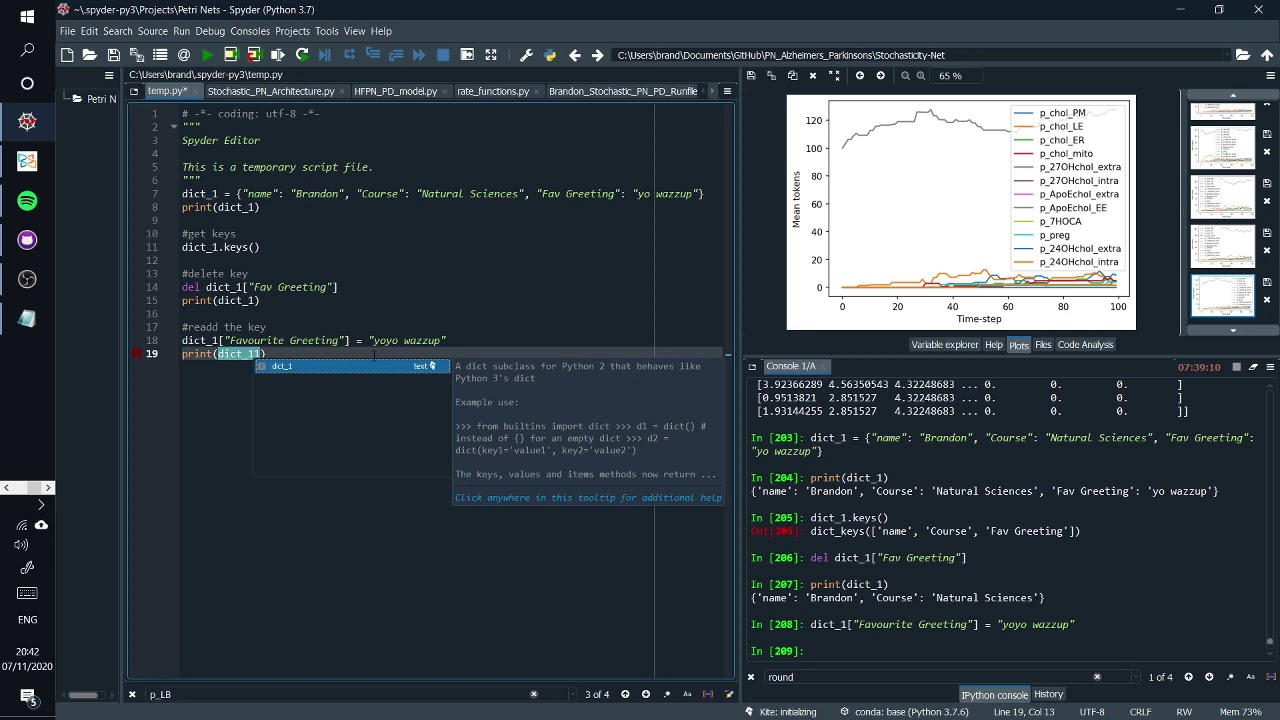Save the current file via floppy icon

click(113, 55)
